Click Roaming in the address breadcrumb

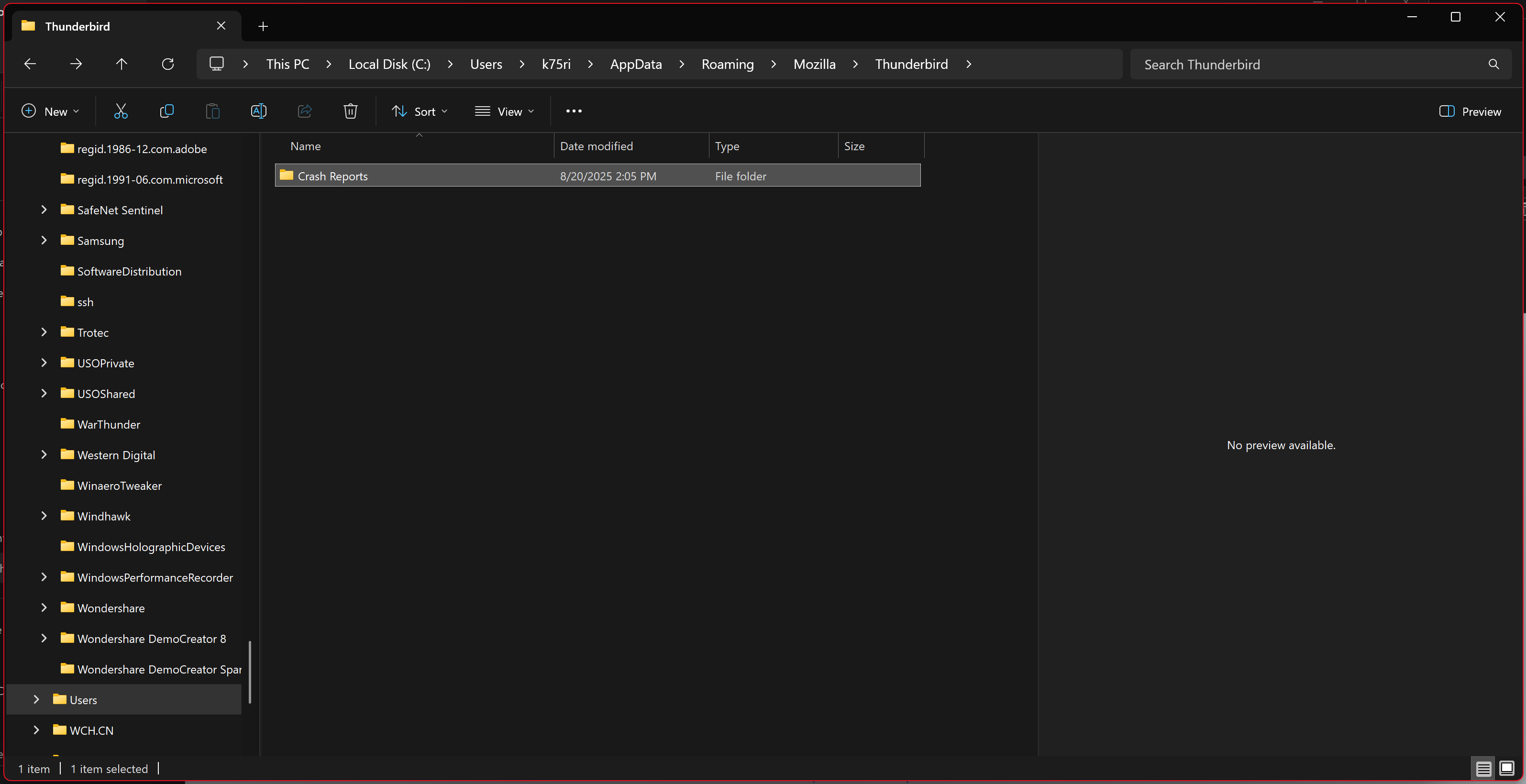727,64
